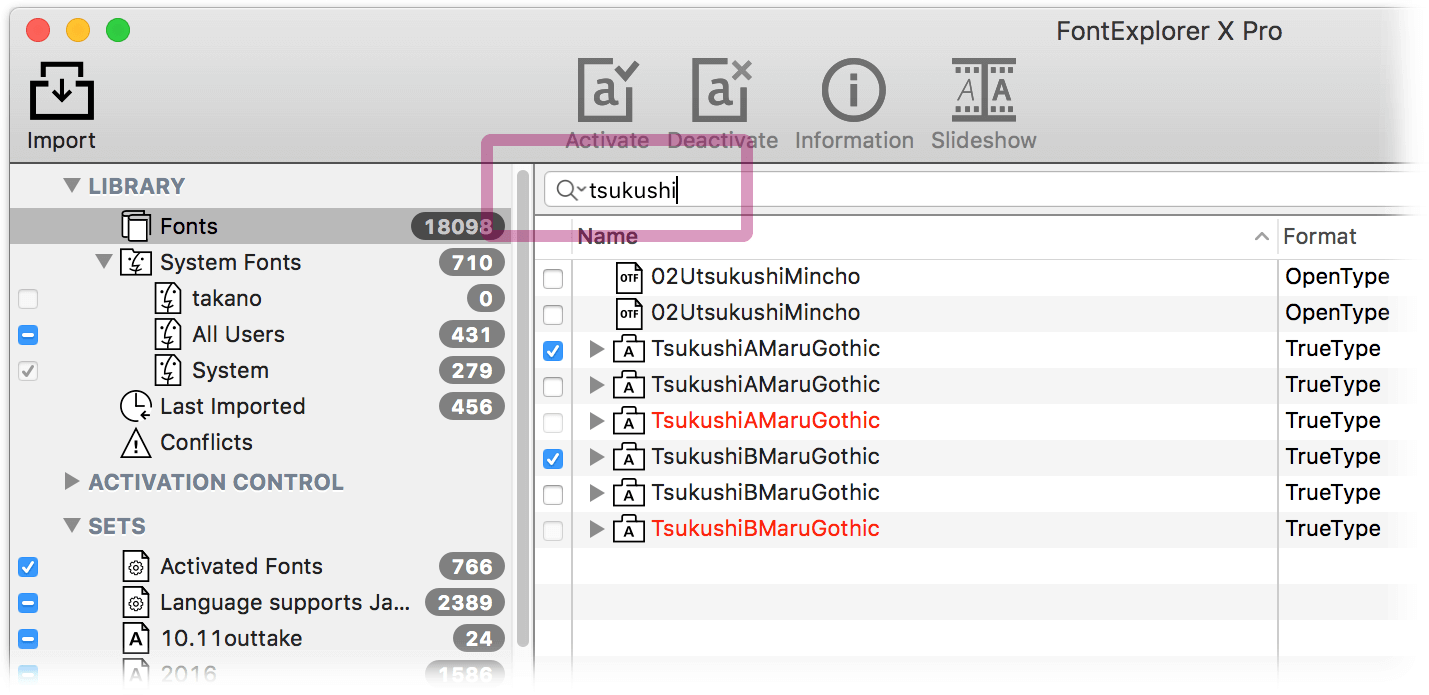Viewport: 1429px width, 695px height.
Task: Click the 710 System Fonts count
Action: [472, 263]
